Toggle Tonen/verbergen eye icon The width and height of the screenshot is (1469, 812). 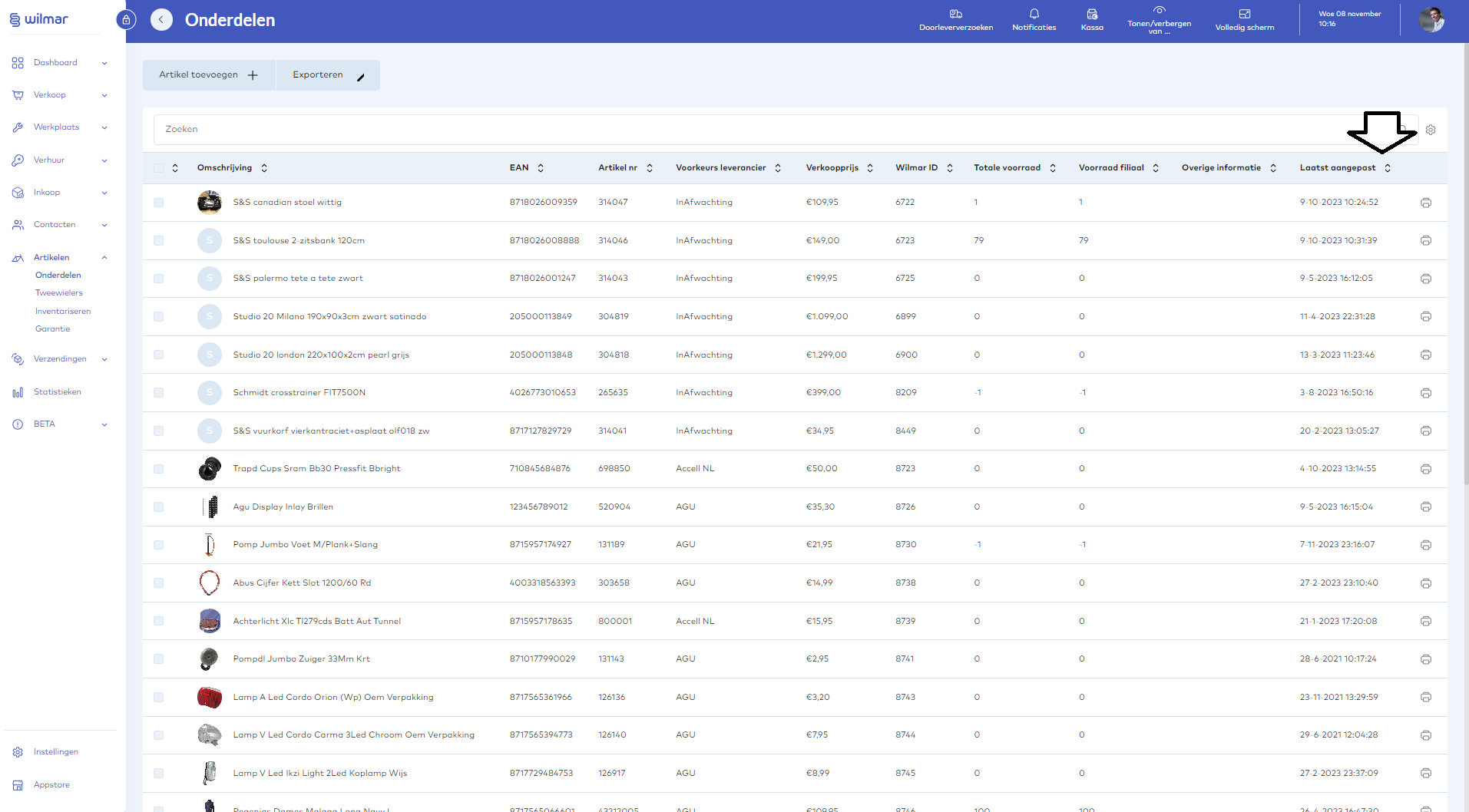[1159, 10]
